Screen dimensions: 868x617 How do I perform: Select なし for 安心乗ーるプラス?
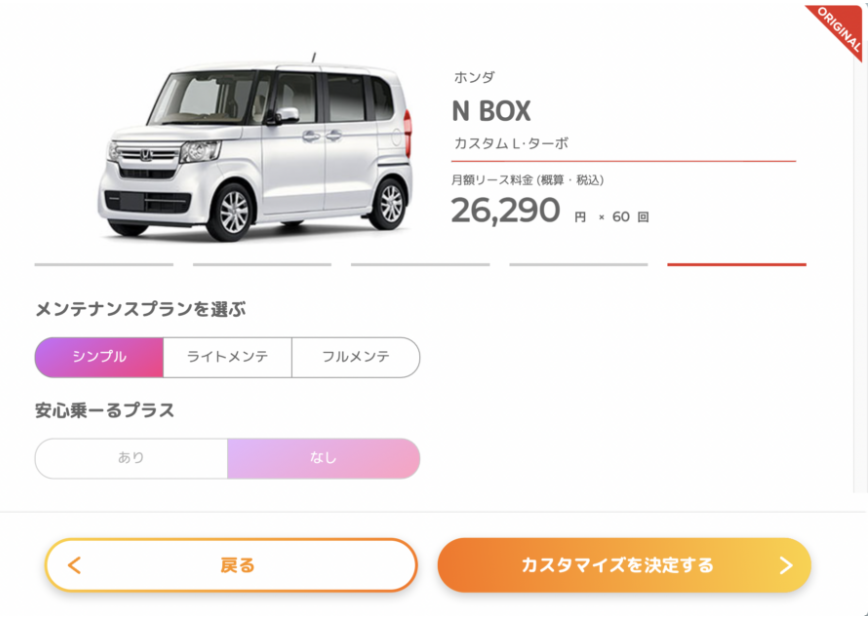[x=322, y=458]
